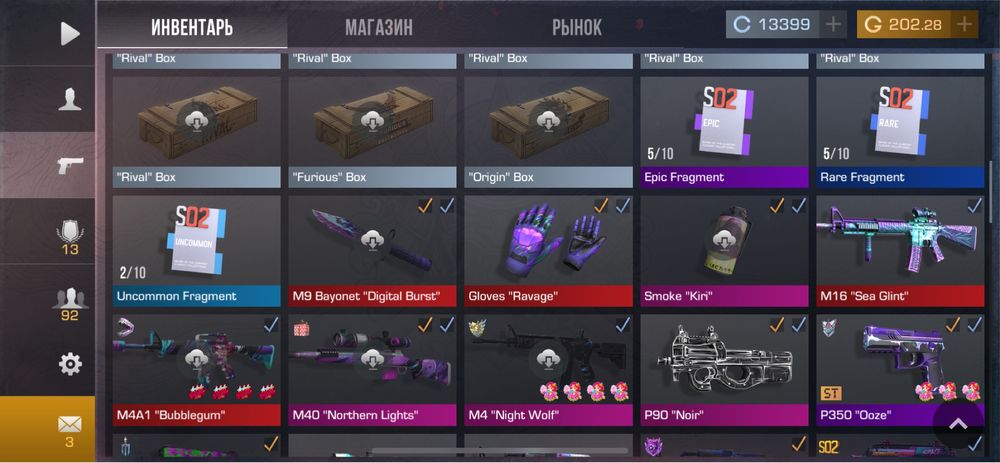This screenshot has height=463, width=1000.
Task: Toggle orange checkmark on P90 "Noir"
Action: click(x=777, y=325)
